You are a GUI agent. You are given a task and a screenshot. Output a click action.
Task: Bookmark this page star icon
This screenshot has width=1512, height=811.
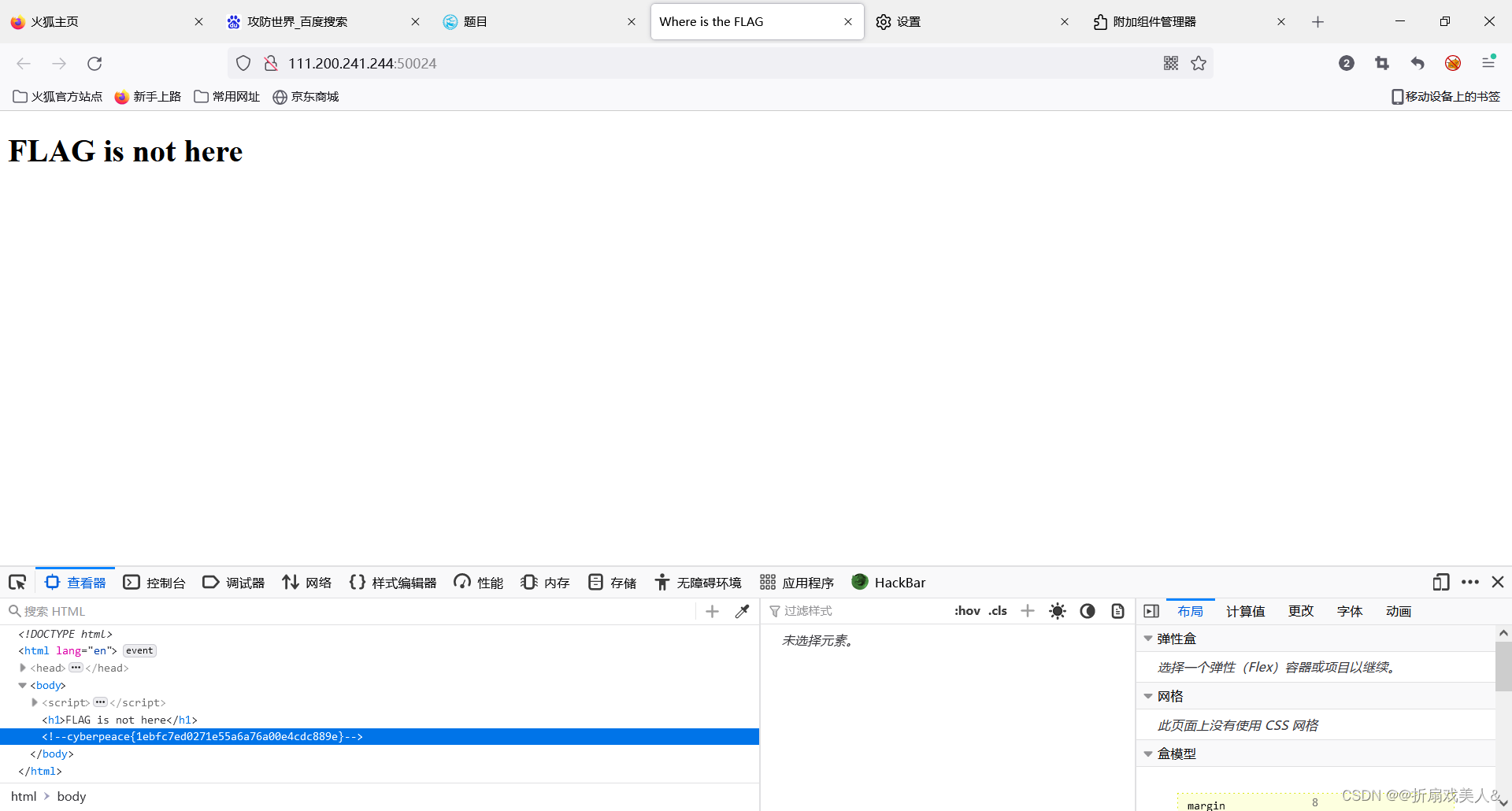tap(1199, 63)
